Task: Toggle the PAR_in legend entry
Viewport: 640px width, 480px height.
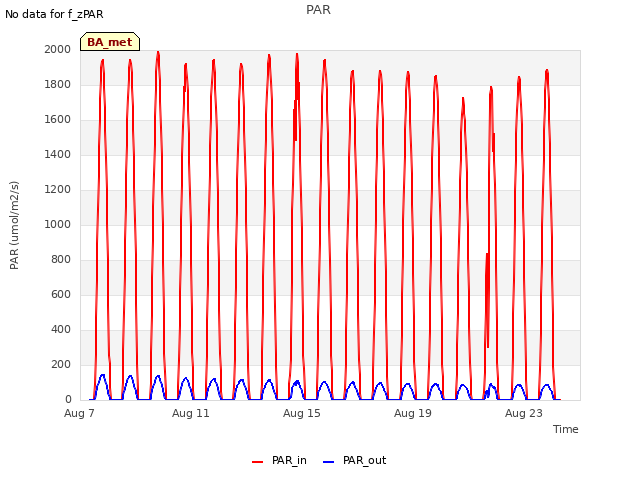Action: (280, 460)
